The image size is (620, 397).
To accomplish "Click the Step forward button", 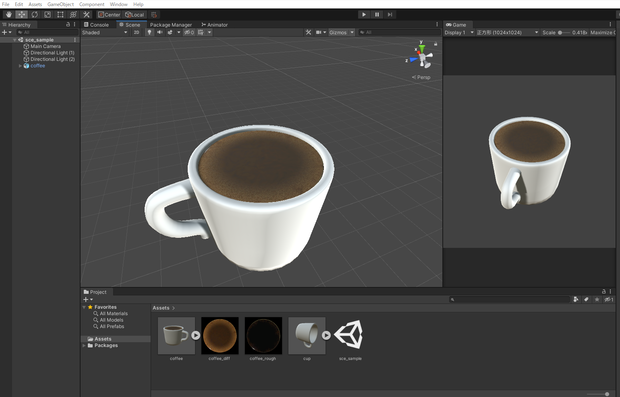I will pyautogui.click(x=390, y=15).
